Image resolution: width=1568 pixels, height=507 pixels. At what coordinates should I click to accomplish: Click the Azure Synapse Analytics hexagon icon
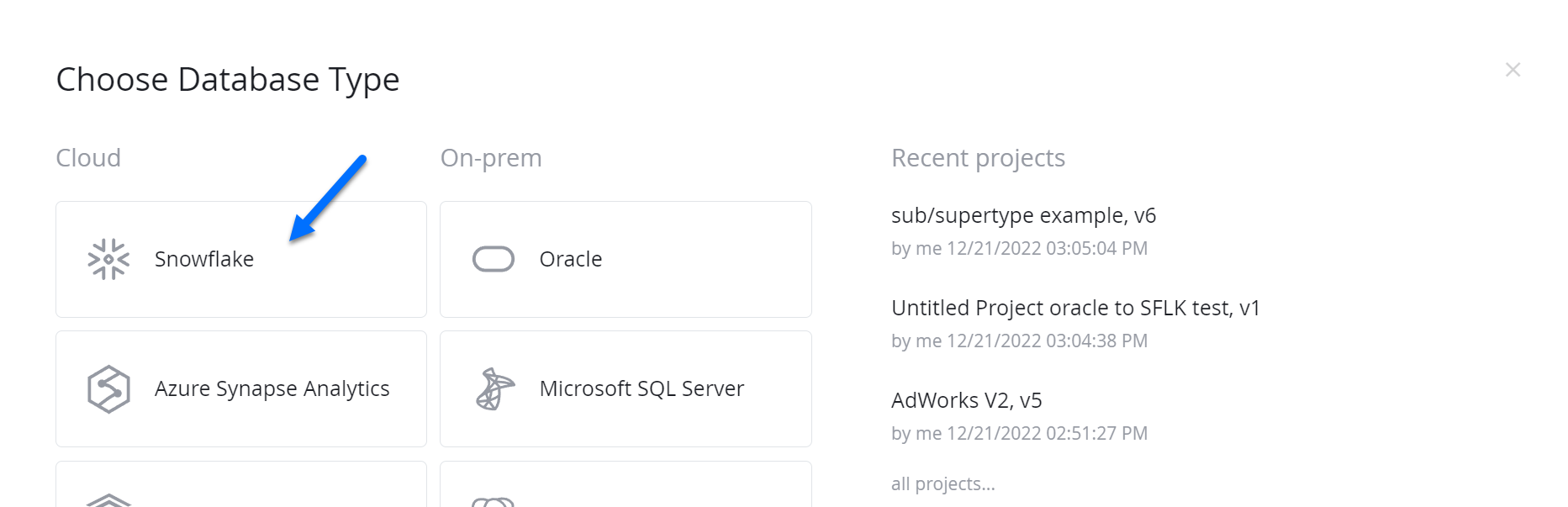(108, 388)
